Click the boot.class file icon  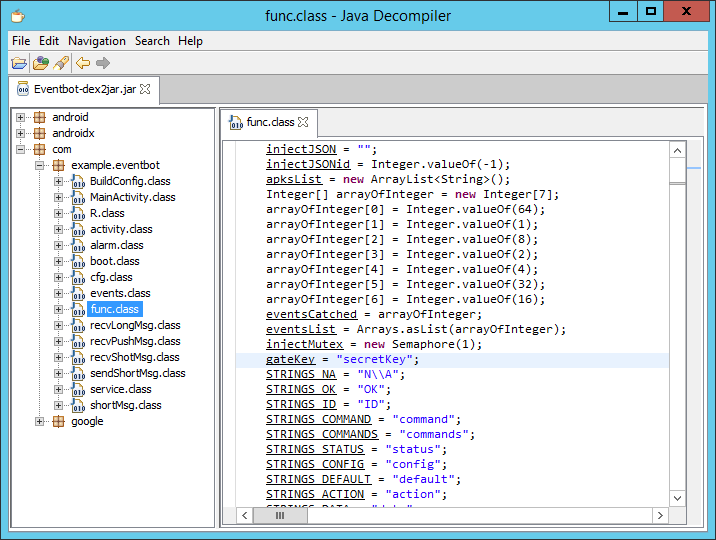tap(78, 262)
